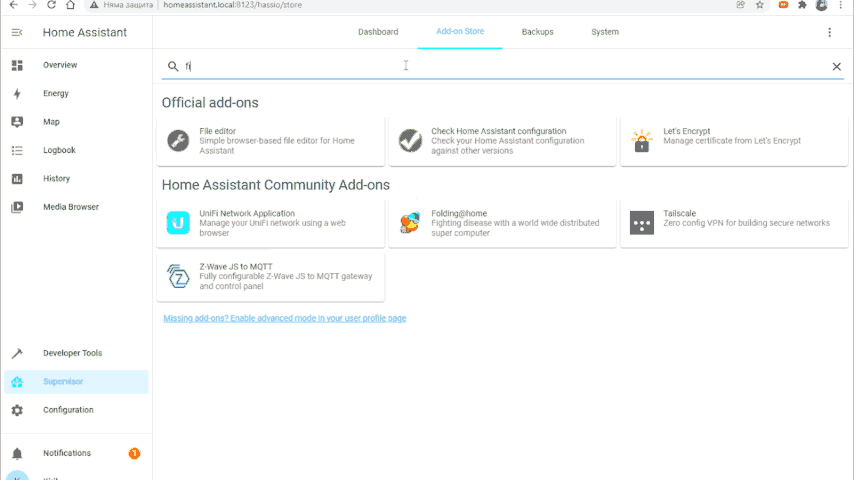Click the Configuration gear icon
Screen dimensions: 854x480
click(17, 410)
